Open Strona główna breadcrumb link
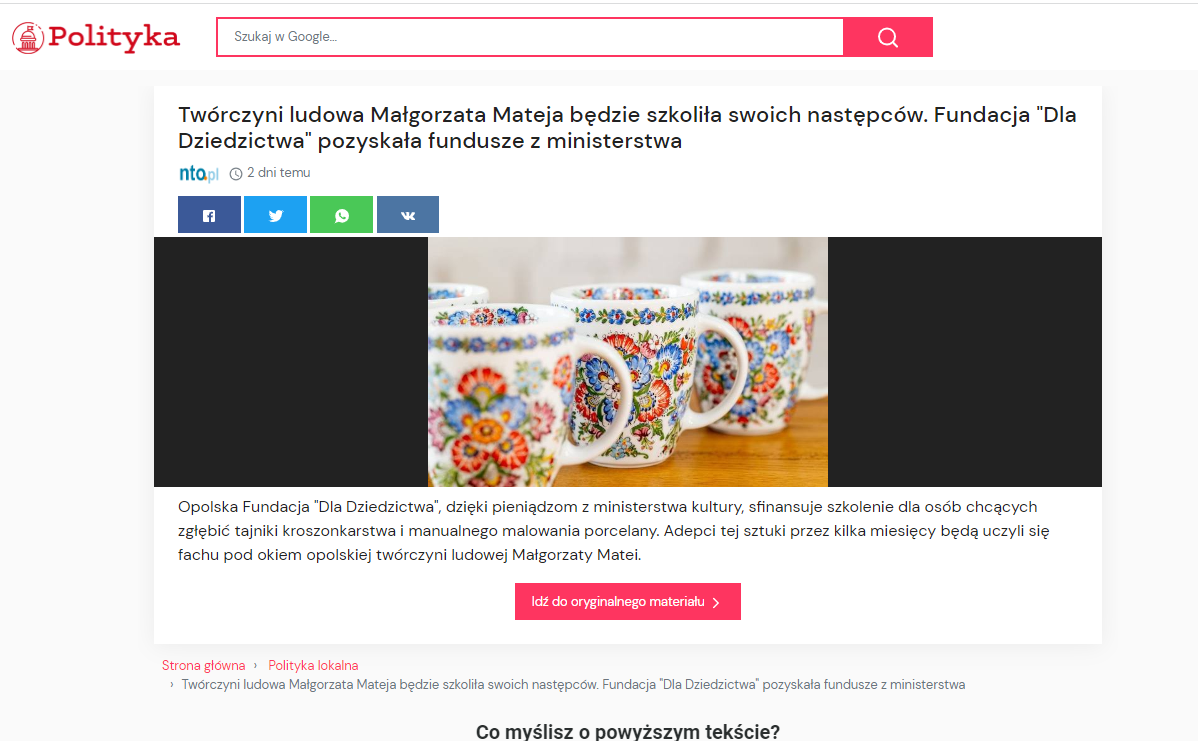This screenshot has height=741, width=1198. point(203,665)
